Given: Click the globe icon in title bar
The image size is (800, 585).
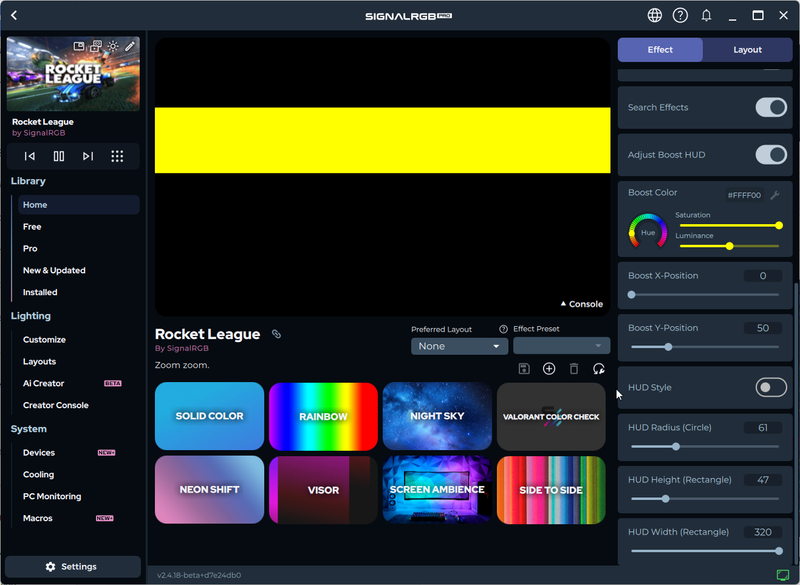Looking at the screenshot, I should [654, 15].
